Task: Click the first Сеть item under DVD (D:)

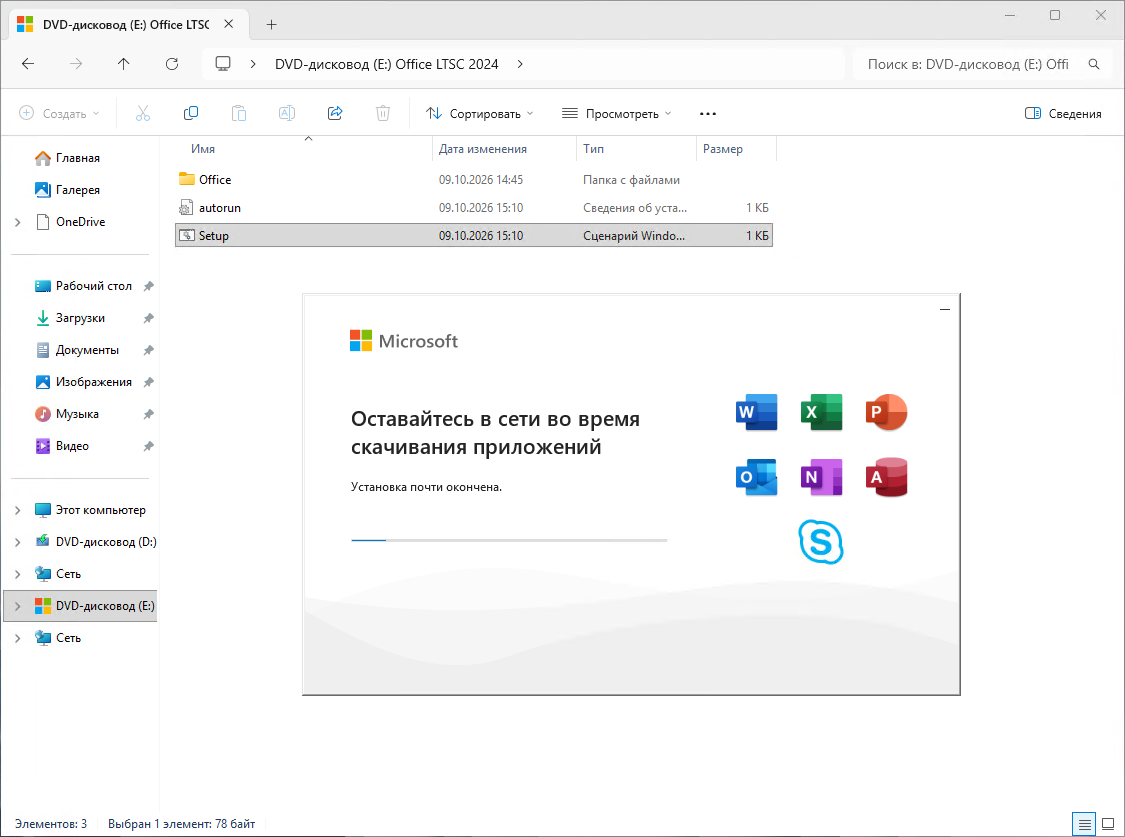Action: click(68, 574)
